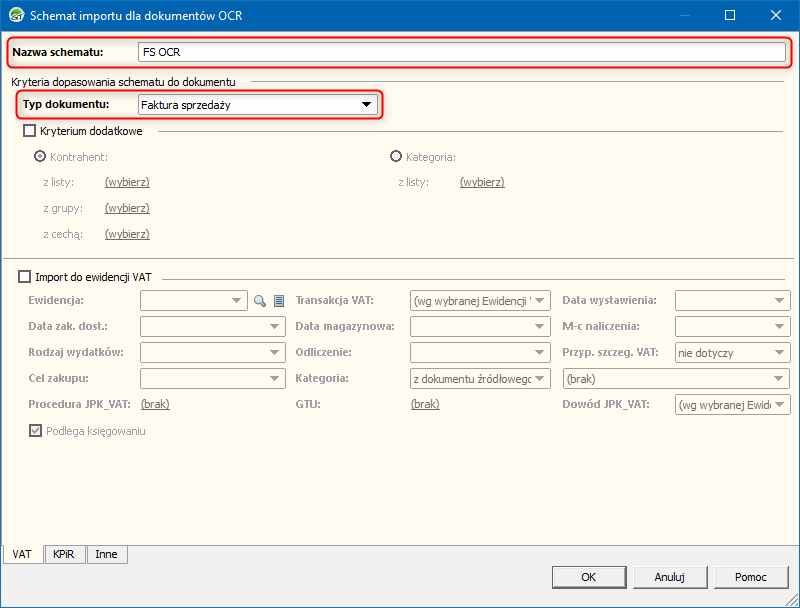Toggle Import do ewidencji VAT checkbox

pyautogui.click(x=25, y=277)
